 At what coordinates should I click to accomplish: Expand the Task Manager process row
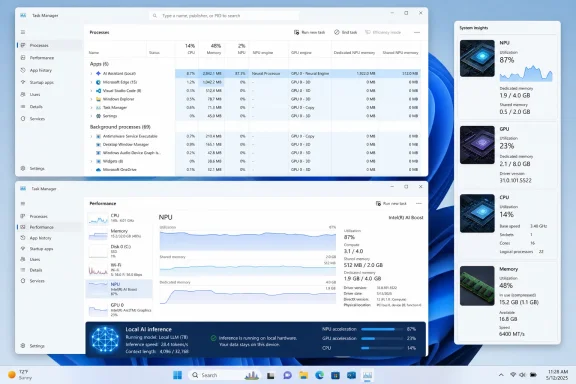point(91,107)
